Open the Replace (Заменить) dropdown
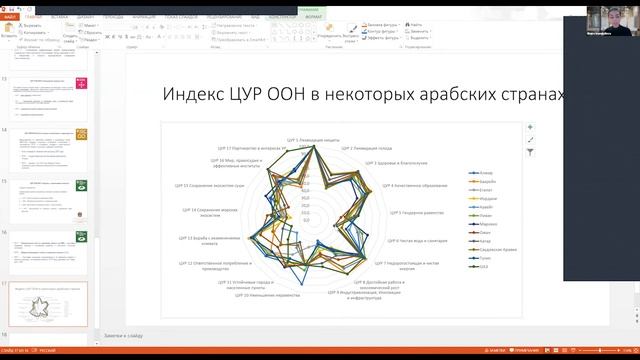This screenshot has width=640, height=360. [x=418, y=31]
